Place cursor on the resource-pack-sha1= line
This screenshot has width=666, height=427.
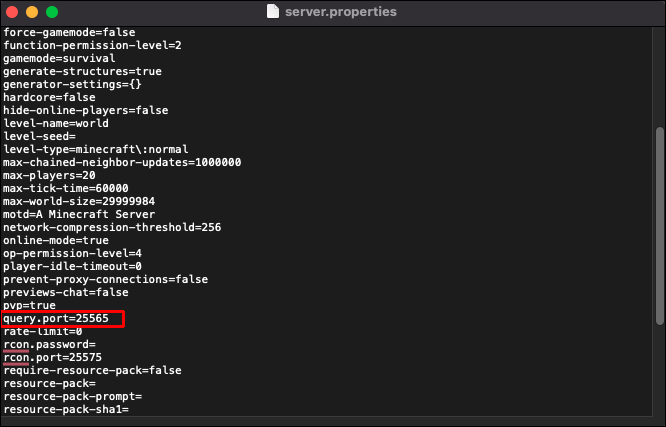(66, 409)
